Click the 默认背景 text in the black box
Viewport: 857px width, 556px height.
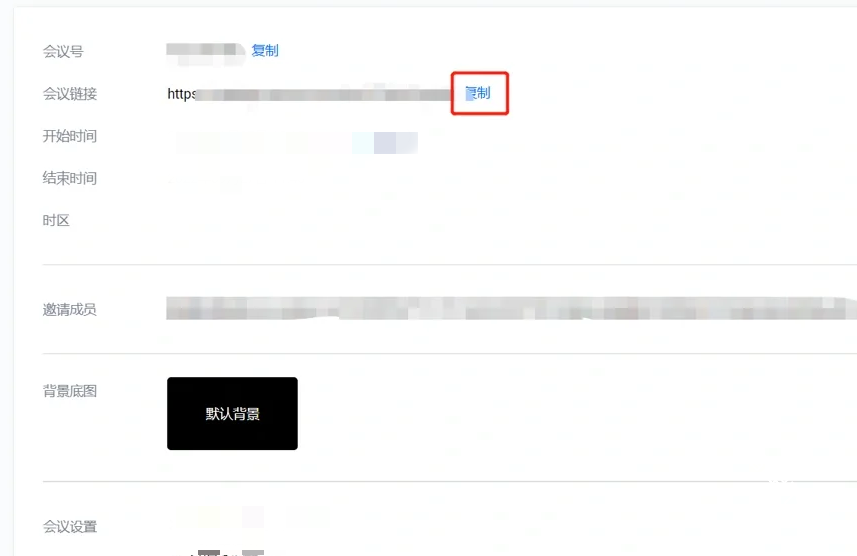point(232,414)
